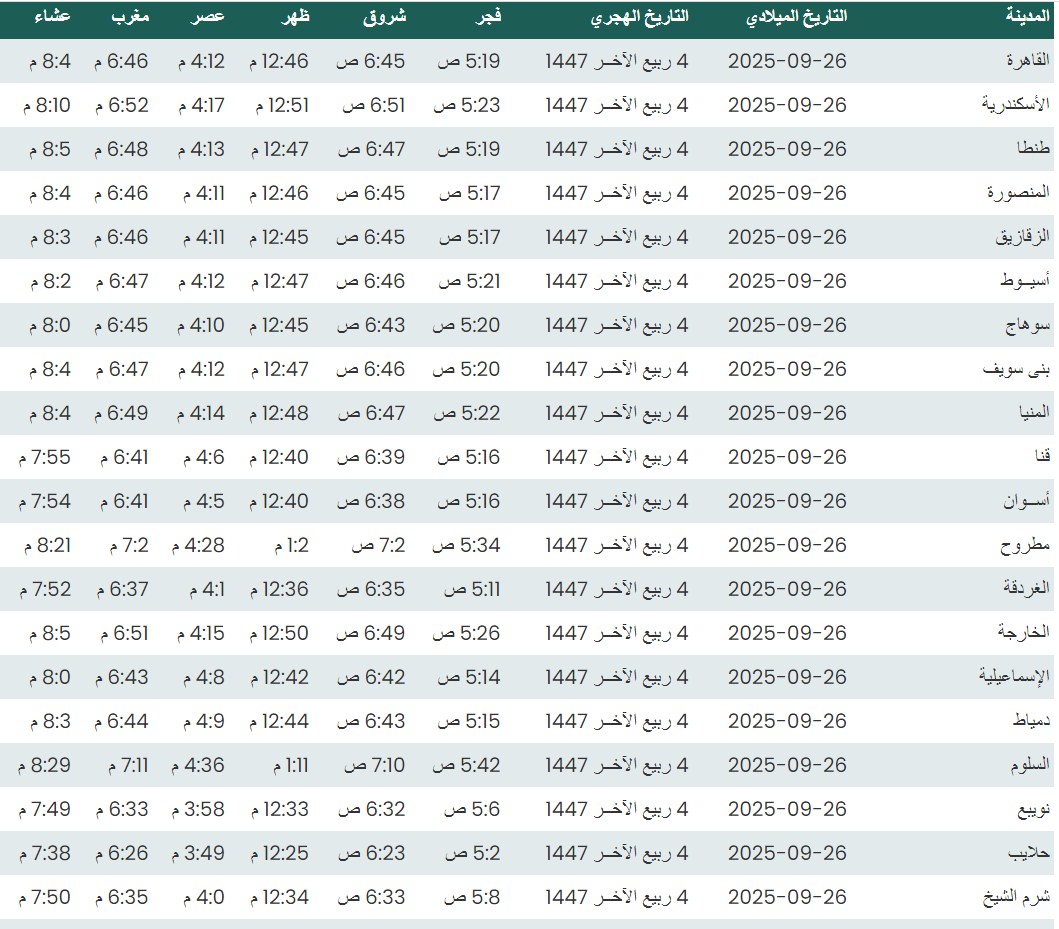Image resolution: width=1059 pixels, height=929 pixels.
Task: Click the Fajr time 5:42 for السلوم
Action: 466,765
